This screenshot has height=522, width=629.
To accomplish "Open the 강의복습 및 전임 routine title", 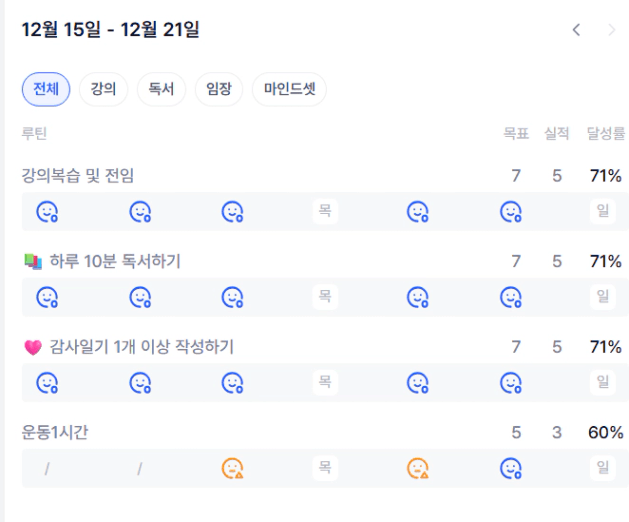I will pos(78,176).
